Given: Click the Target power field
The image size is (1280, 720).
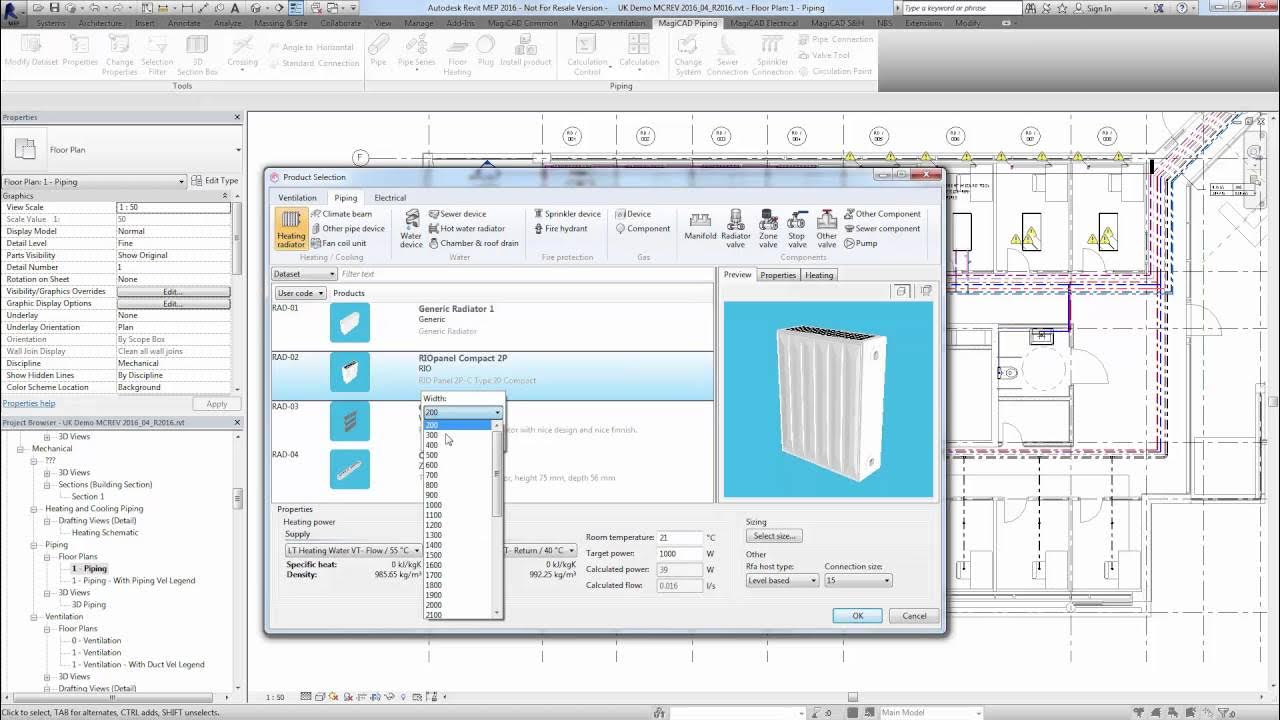Looking at the screenshot, I should click(x=679, y=553).
